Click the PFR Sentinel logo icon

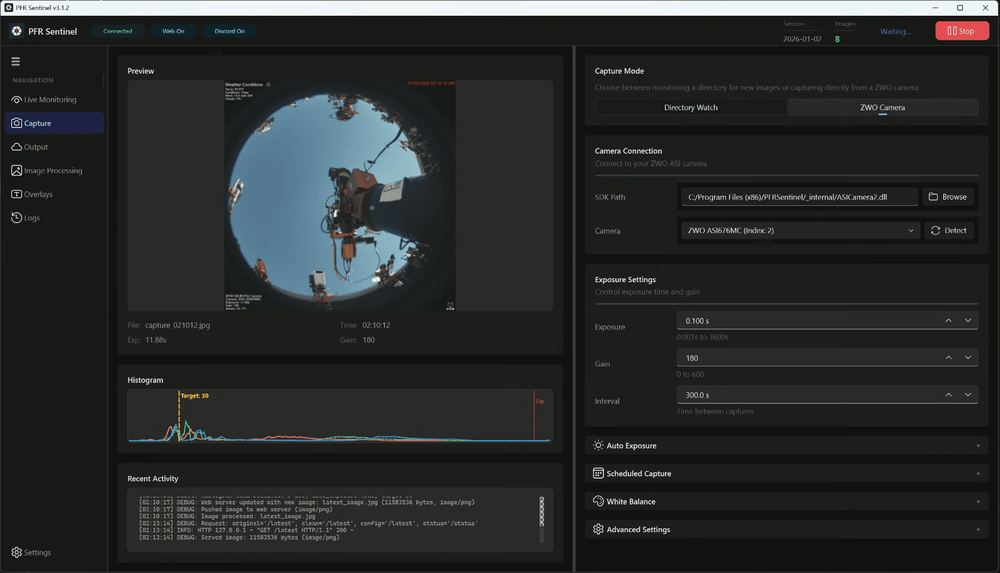pos(17,31)
